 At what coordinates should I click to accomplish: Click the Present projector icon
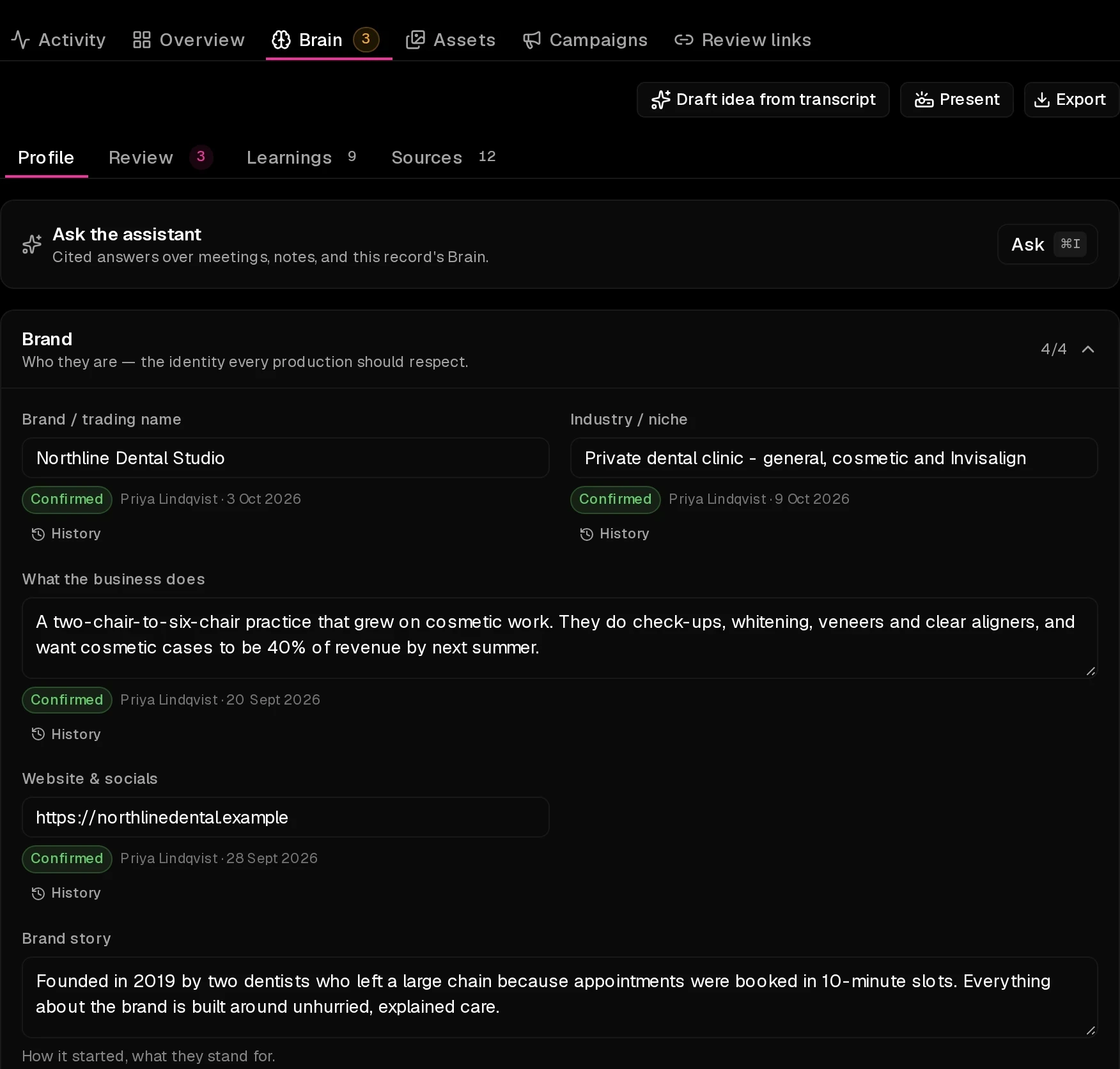(x=924, y=99)
